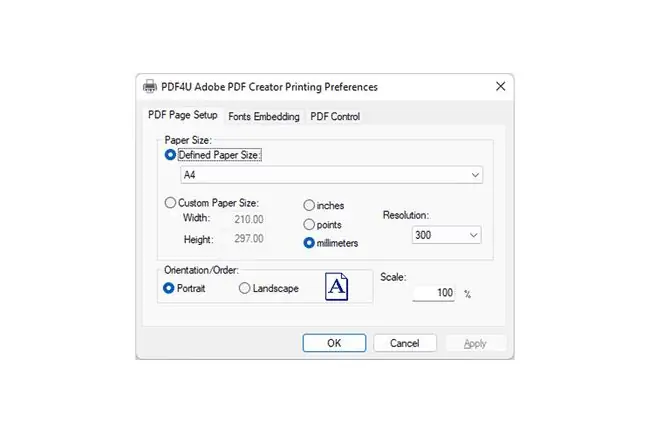This screenshot has width=650, height=433.
Task: Open the PDF Control tab
Action: point(335,116)
